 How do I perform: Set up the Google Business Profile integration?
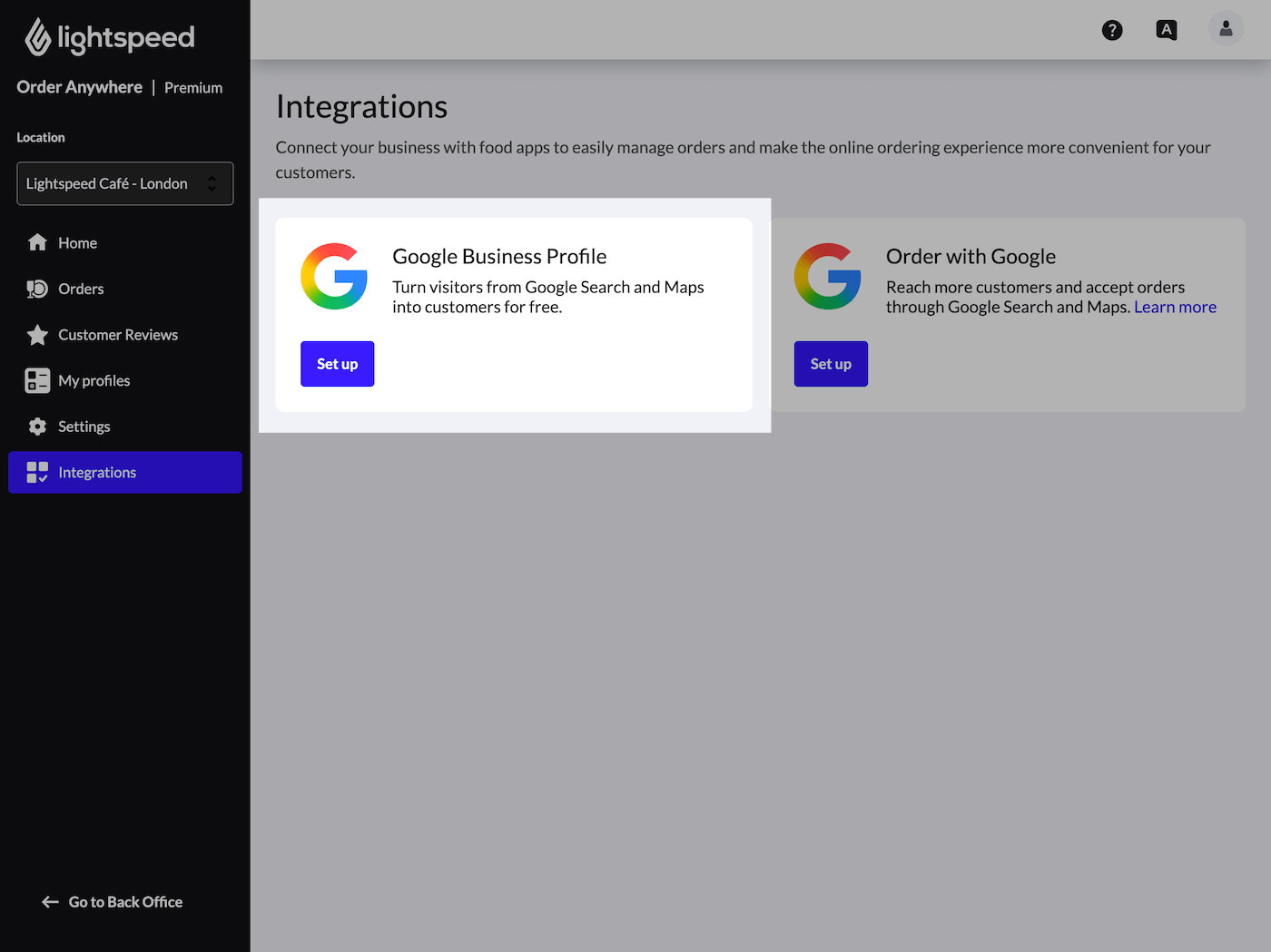pos(337,363)
